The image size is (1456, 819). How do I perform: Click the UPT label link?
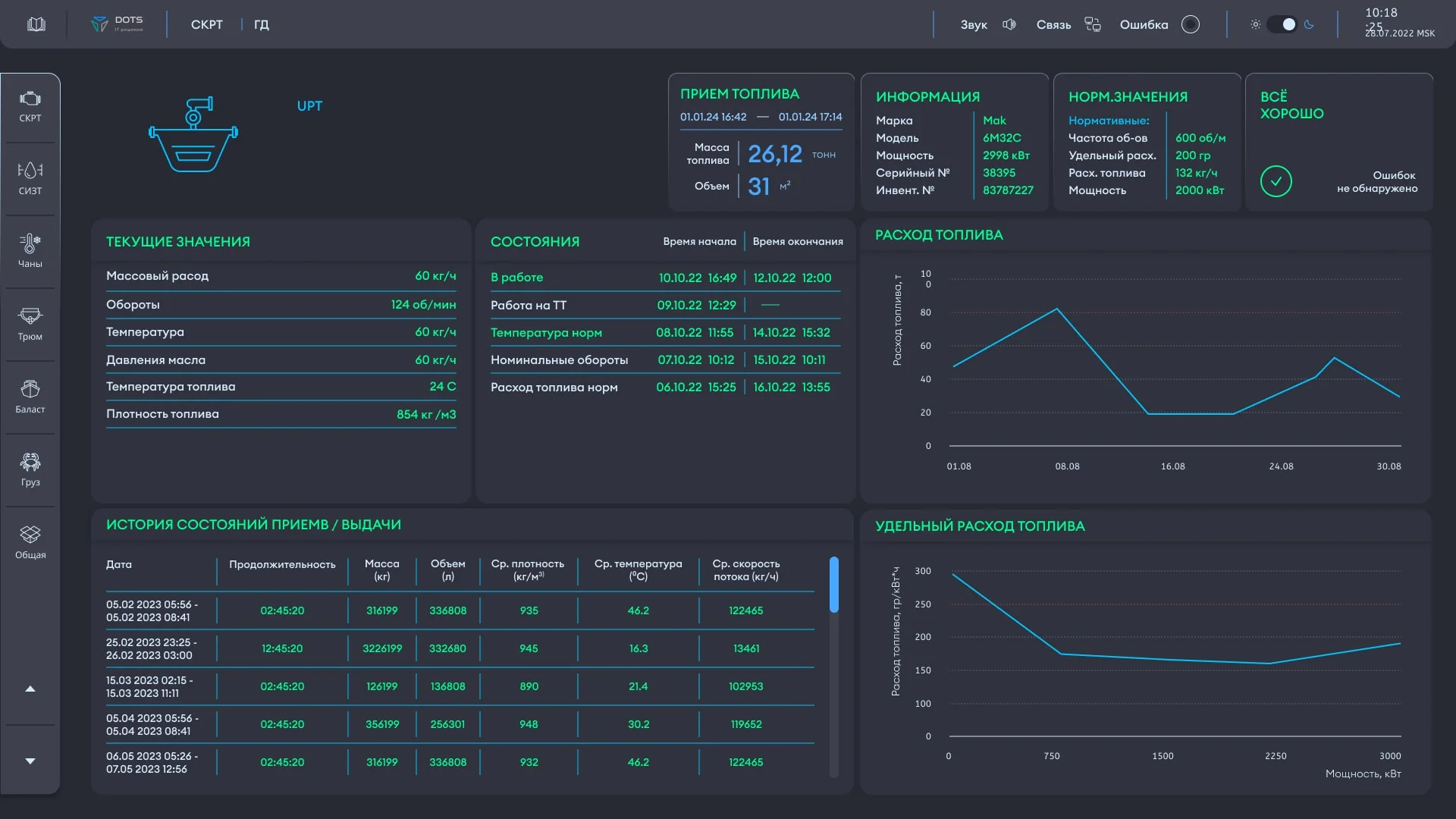(309, 106)
